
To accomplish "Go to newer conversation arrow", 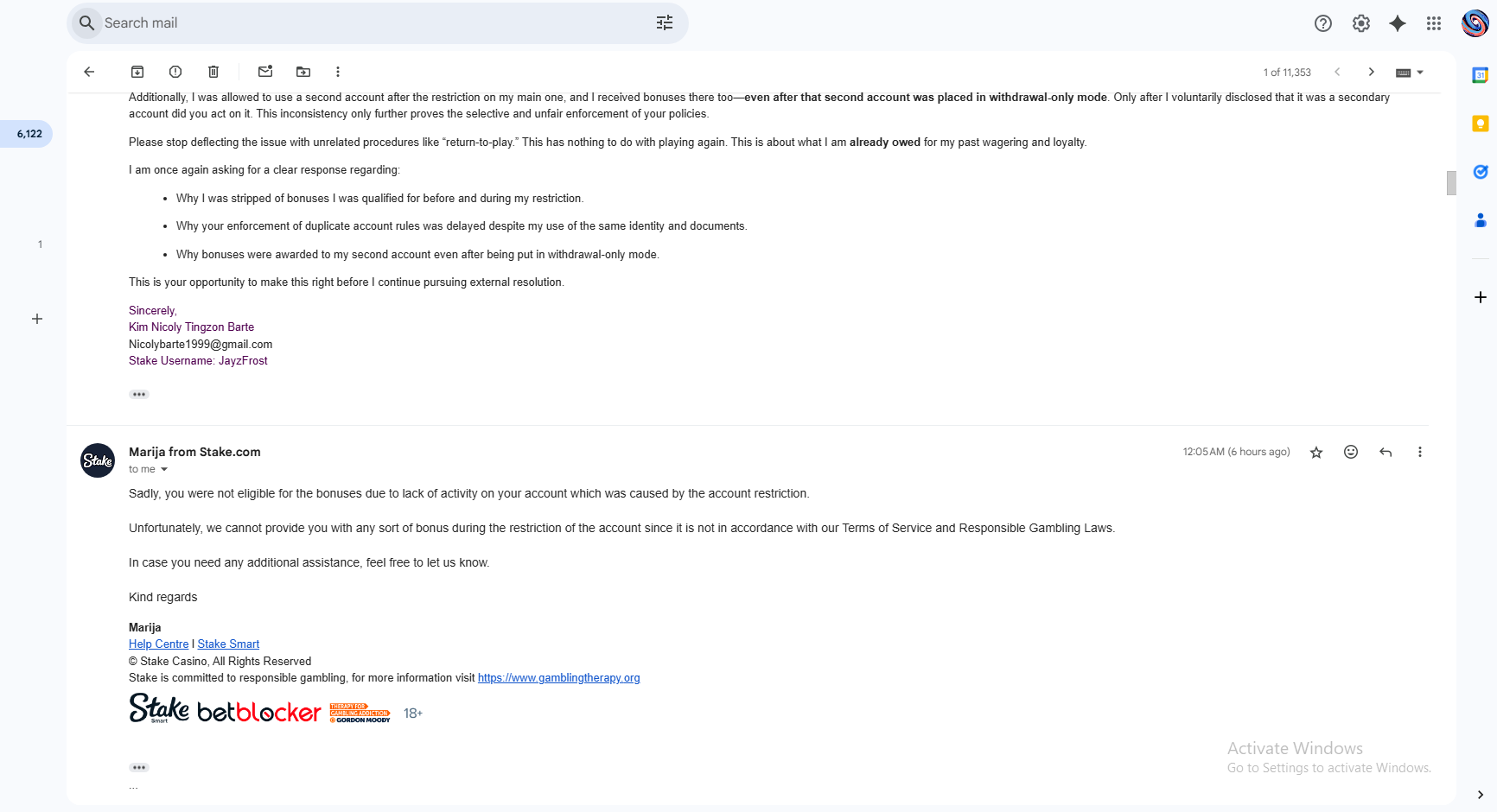I will tap(1337, 72).
